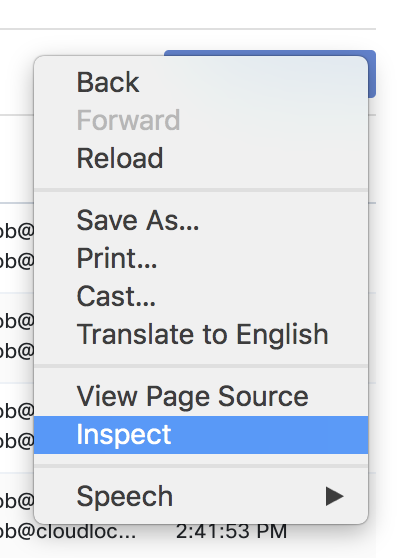Click the ob@ entry beside Print...
The width and height of the screenshot is (402, 558).
(x=17, y=261)
